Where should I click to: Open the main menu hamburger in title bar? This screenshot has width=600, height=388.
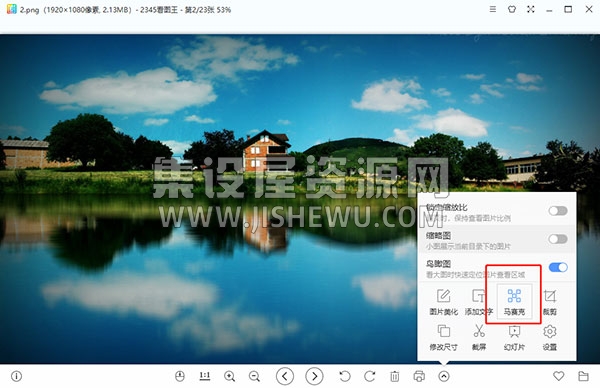493,9
